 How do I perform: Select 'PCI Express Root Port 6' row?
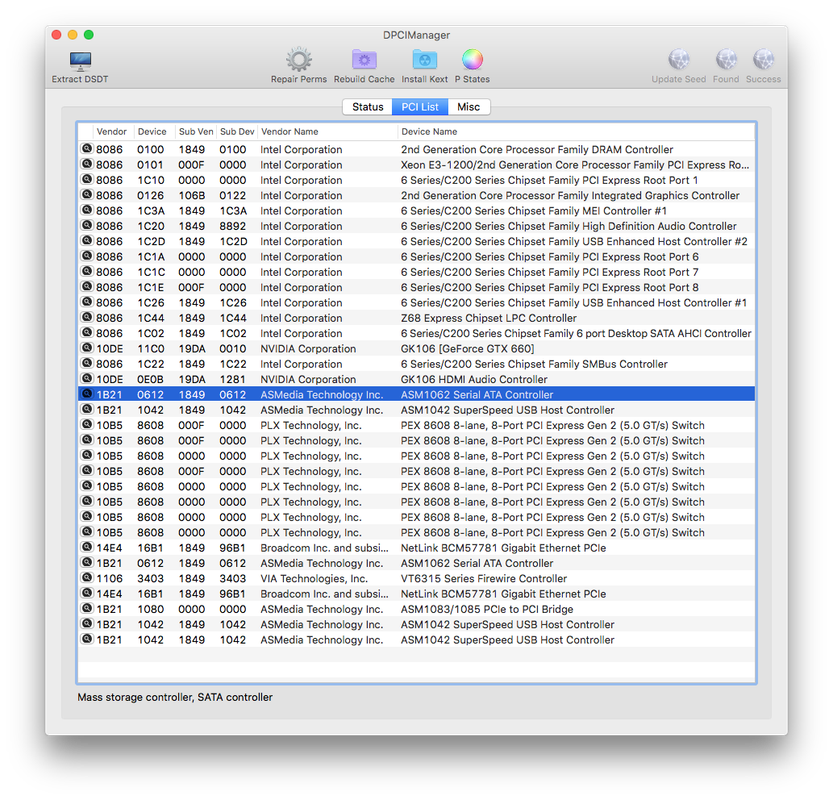click(416, 257)
